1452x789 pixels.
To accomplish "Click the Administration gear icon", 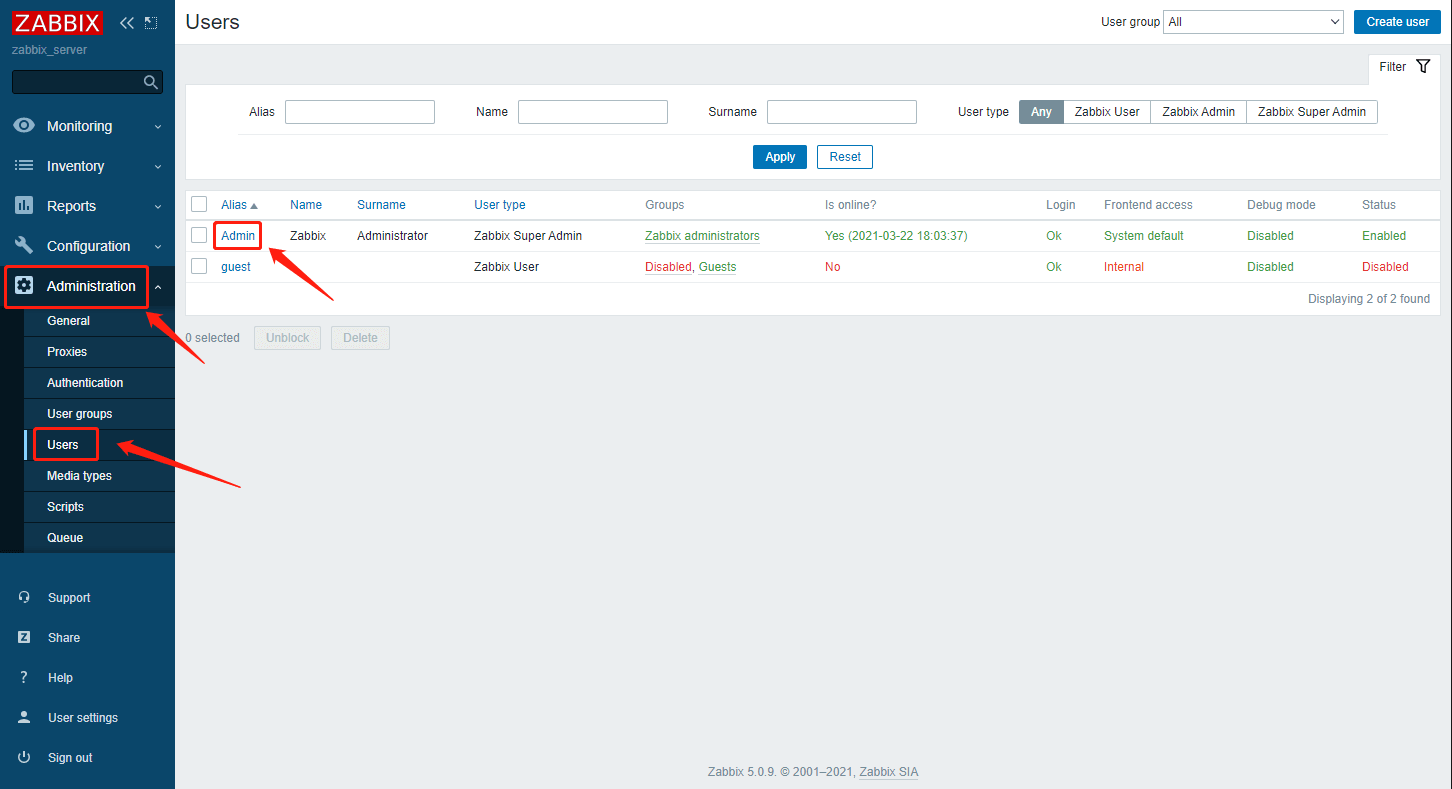I will pos(24,286).
